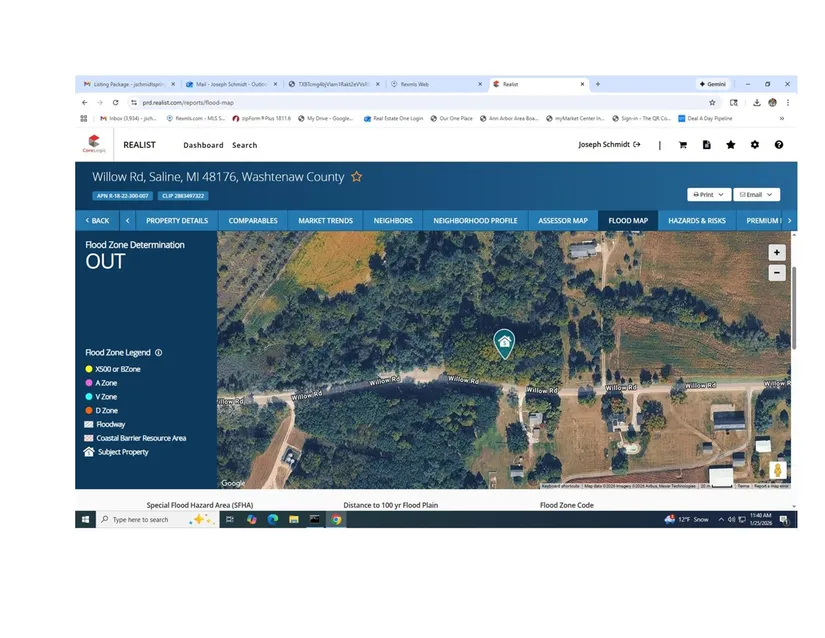Click the yellow X500 or BZone swatch
This screenshot has height=638, width=825.
[x=89, y=369]
